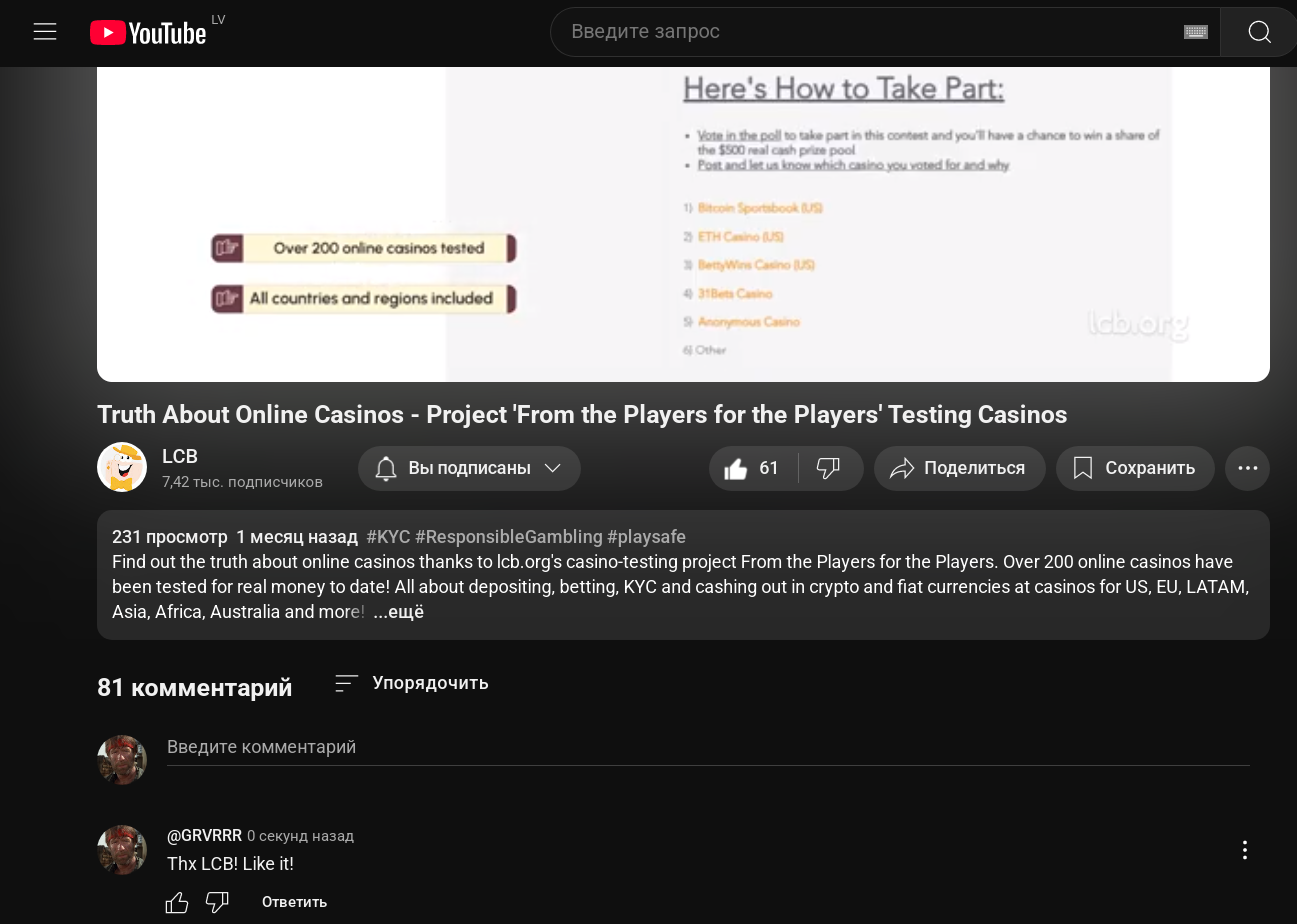This screenshot has height=924, width=1297.
Task: Open the Упорядочить comment sort menu
Action: pos(411,683)
